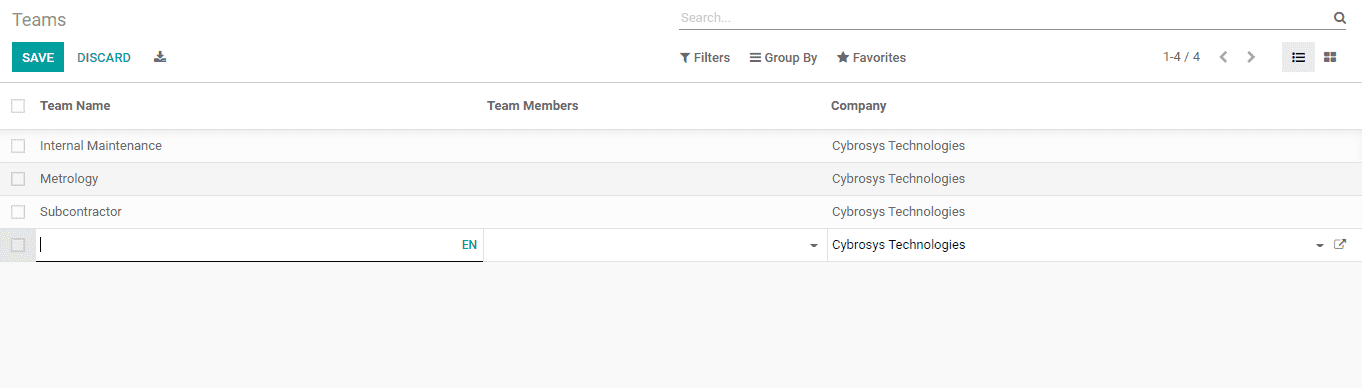The height and width of the screenshot is (388, 1362).
Task: Go to next page arrow
Action: click(x=1251, y=57)
